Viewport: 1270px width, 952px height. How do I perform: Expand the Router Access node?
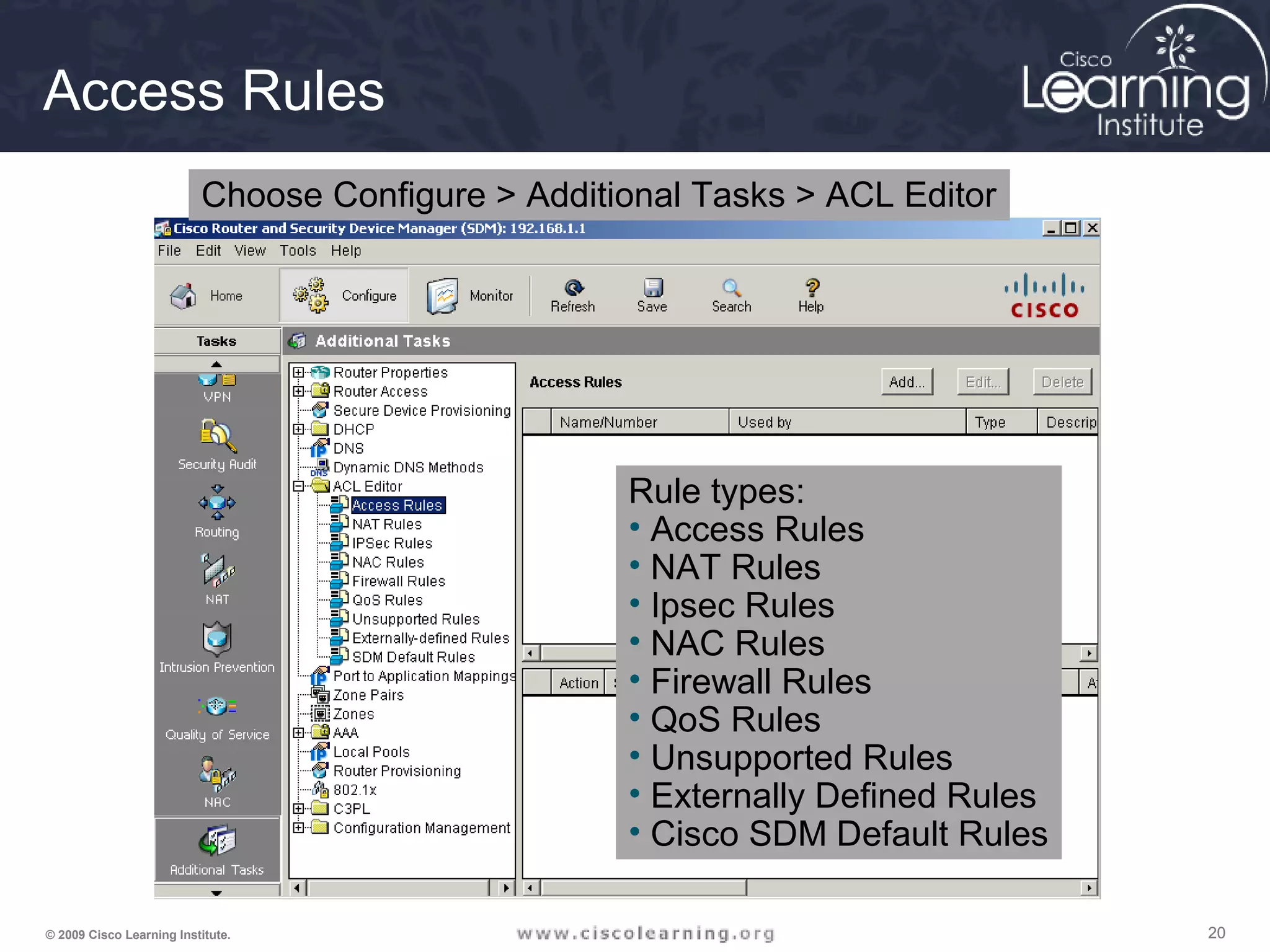(x=298, y=391)
